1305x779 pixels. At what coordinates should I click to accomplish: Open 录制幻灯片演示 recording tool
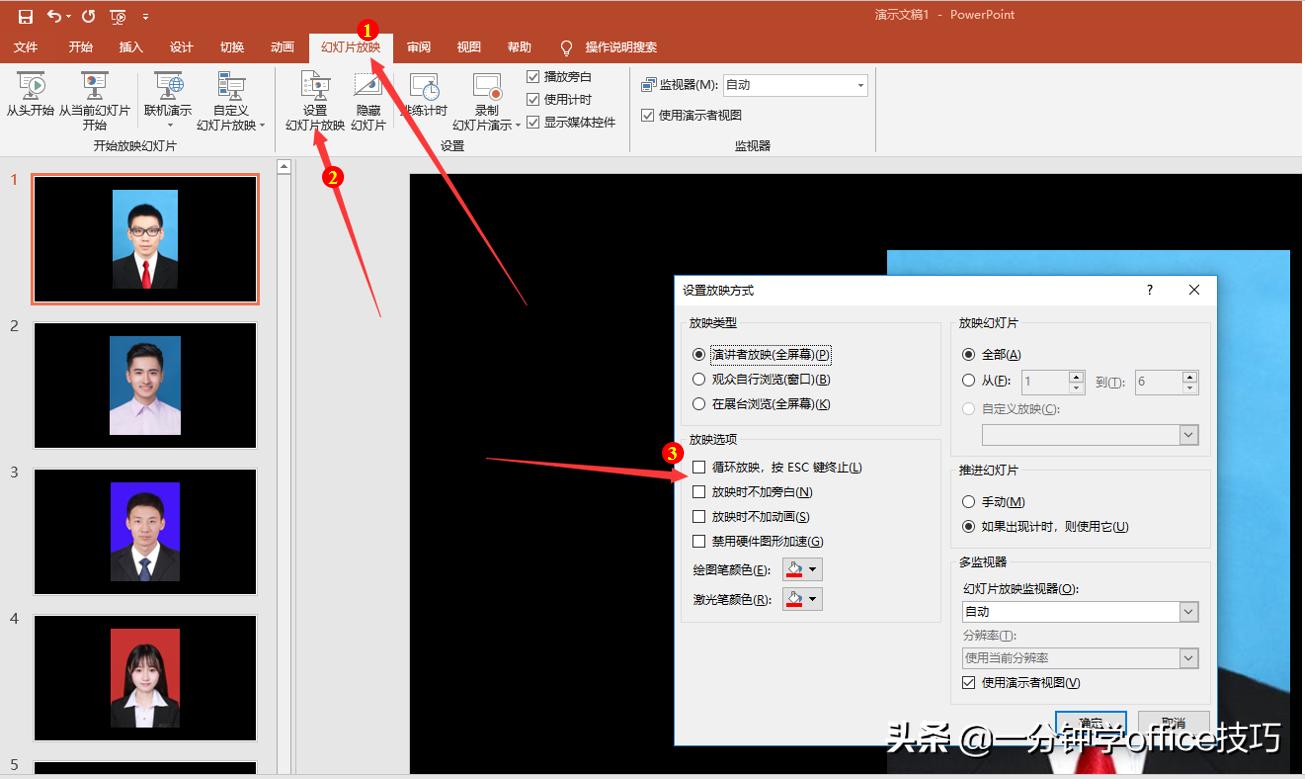pyautogui.click(x=486, y=100)
